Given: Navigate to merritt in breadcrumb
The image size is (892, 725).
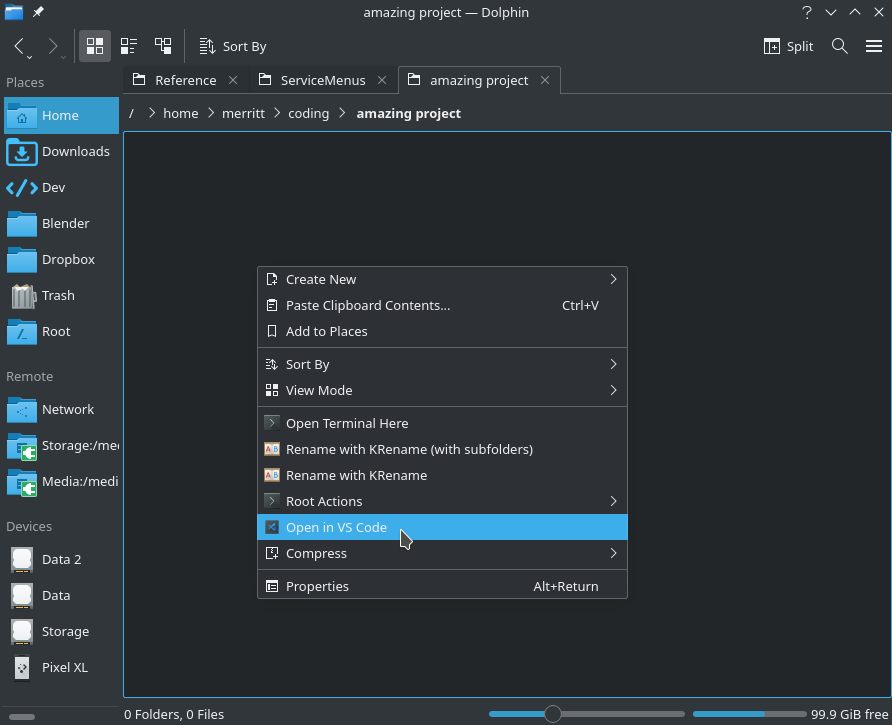Looking at the screenshot, I should point(243,113).
